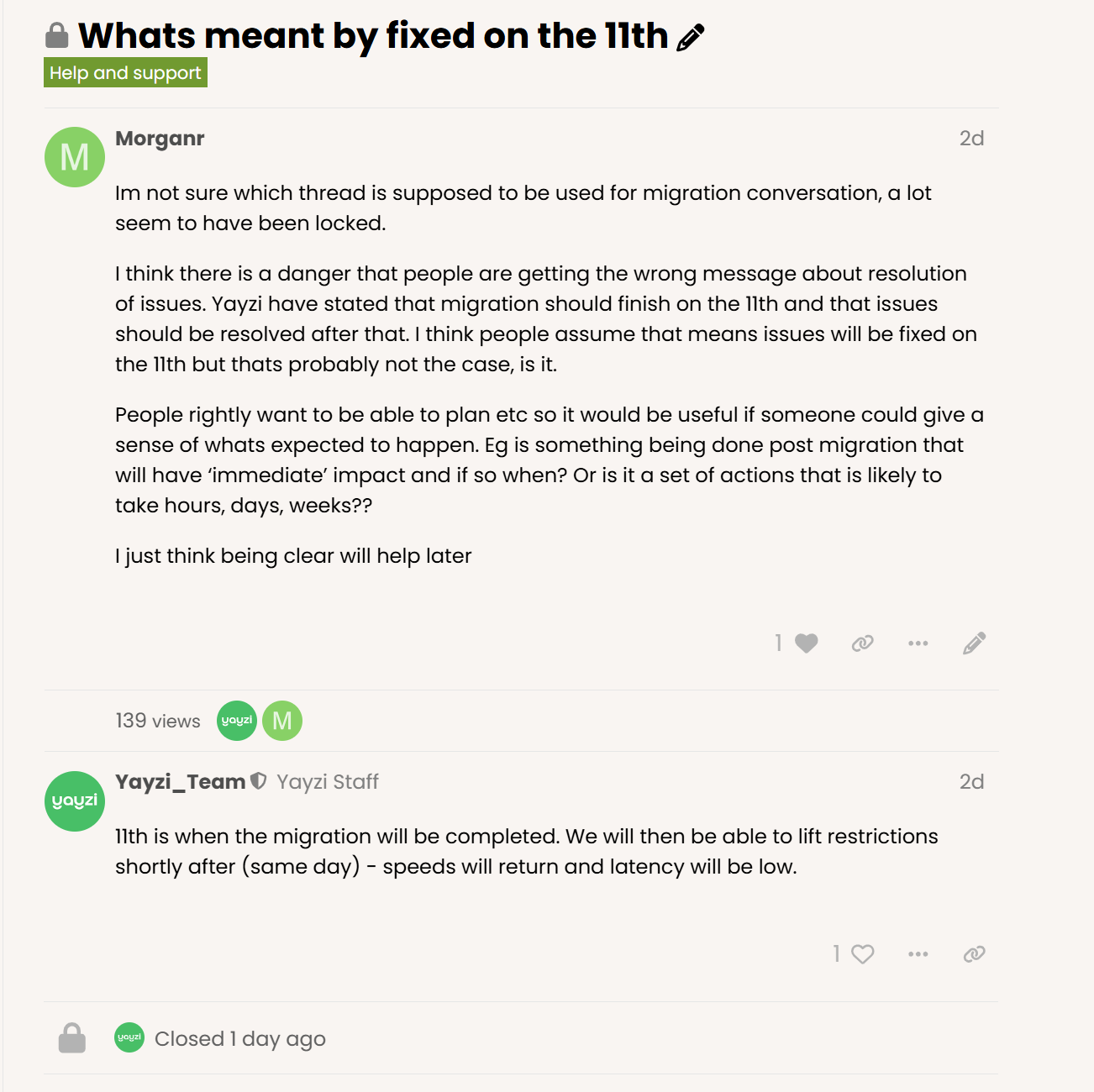Screen dimensions: 1094x1092
Task: Click the 2d timestamp on the Yayzi_Team reply
Action: tap(972, 782)
